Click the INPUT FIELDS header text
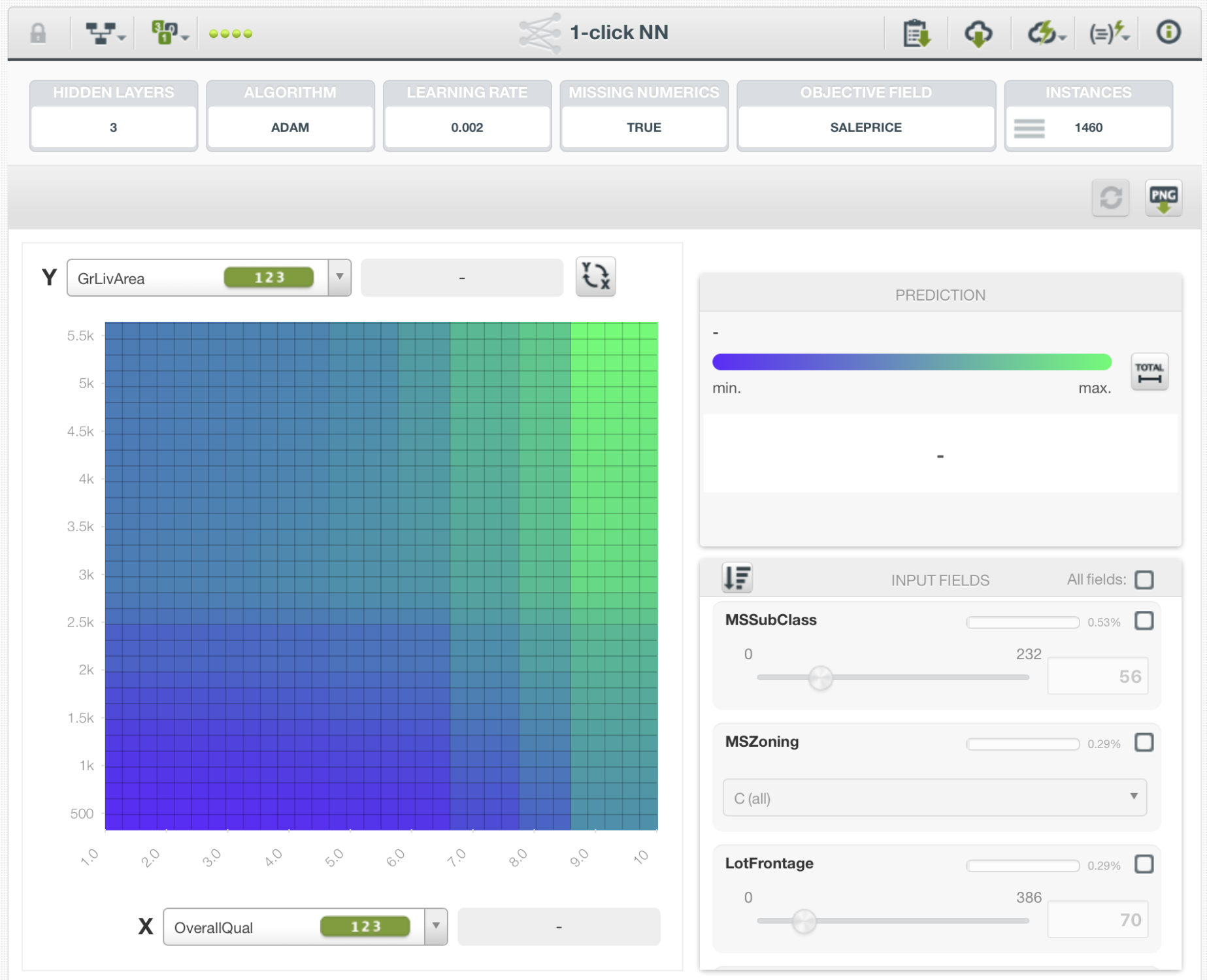Viewport: 1207px width, 980px height. [x=940, y=580]
